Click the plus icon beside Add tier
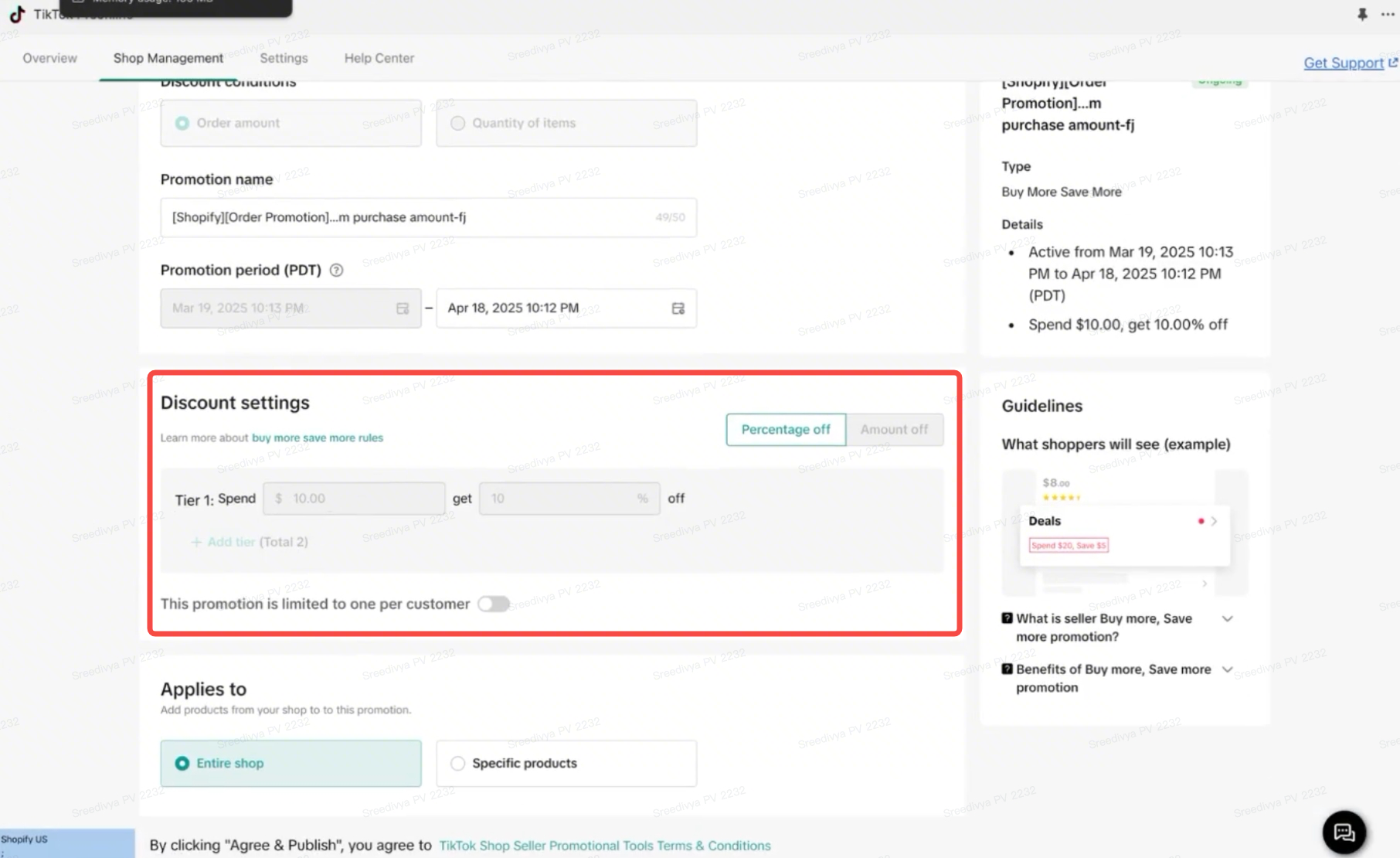 [x=196, y=542]
